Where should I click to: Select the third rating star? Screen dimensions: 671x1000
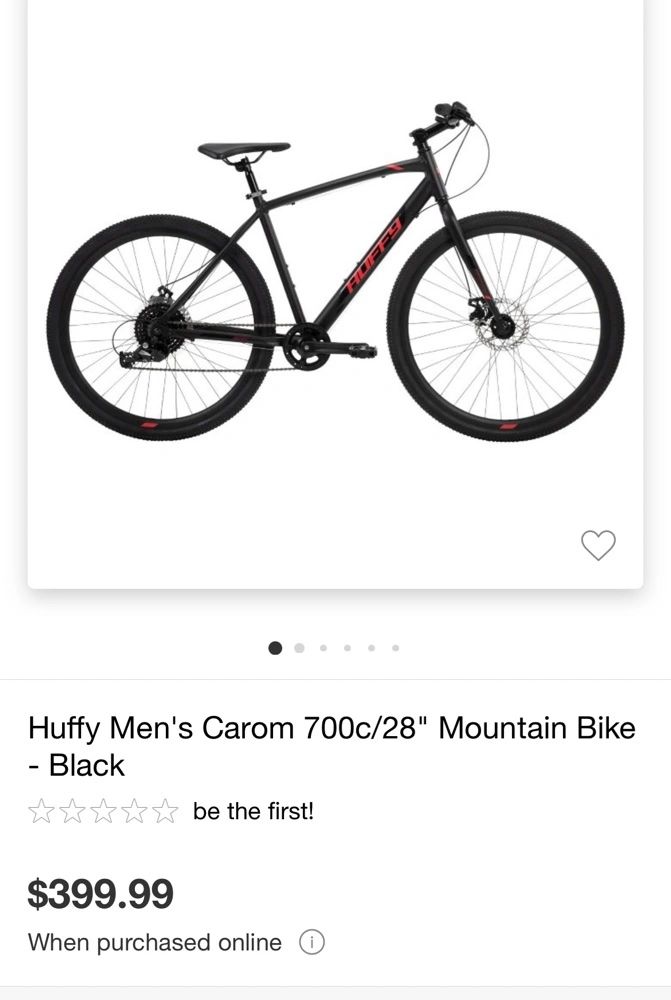103,811
